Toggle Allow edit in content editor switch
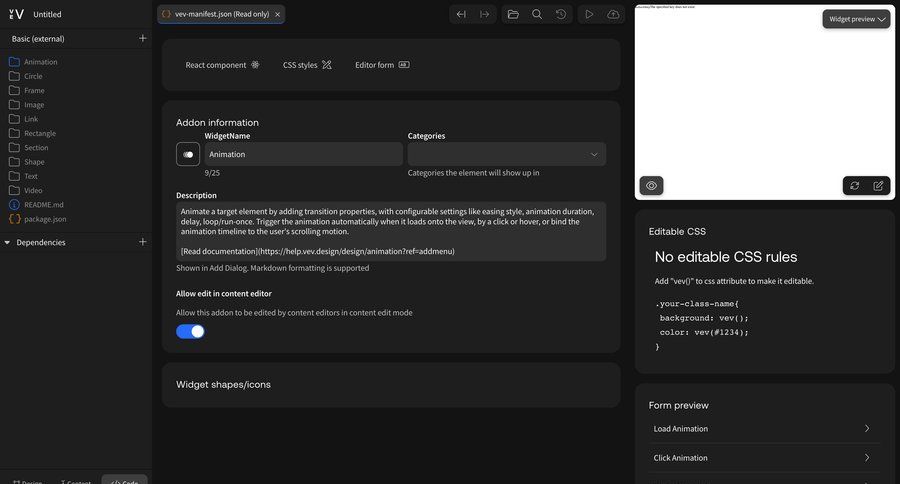Image resolution: width=900 pixels, height=484 pixels. tap(190, 331)
